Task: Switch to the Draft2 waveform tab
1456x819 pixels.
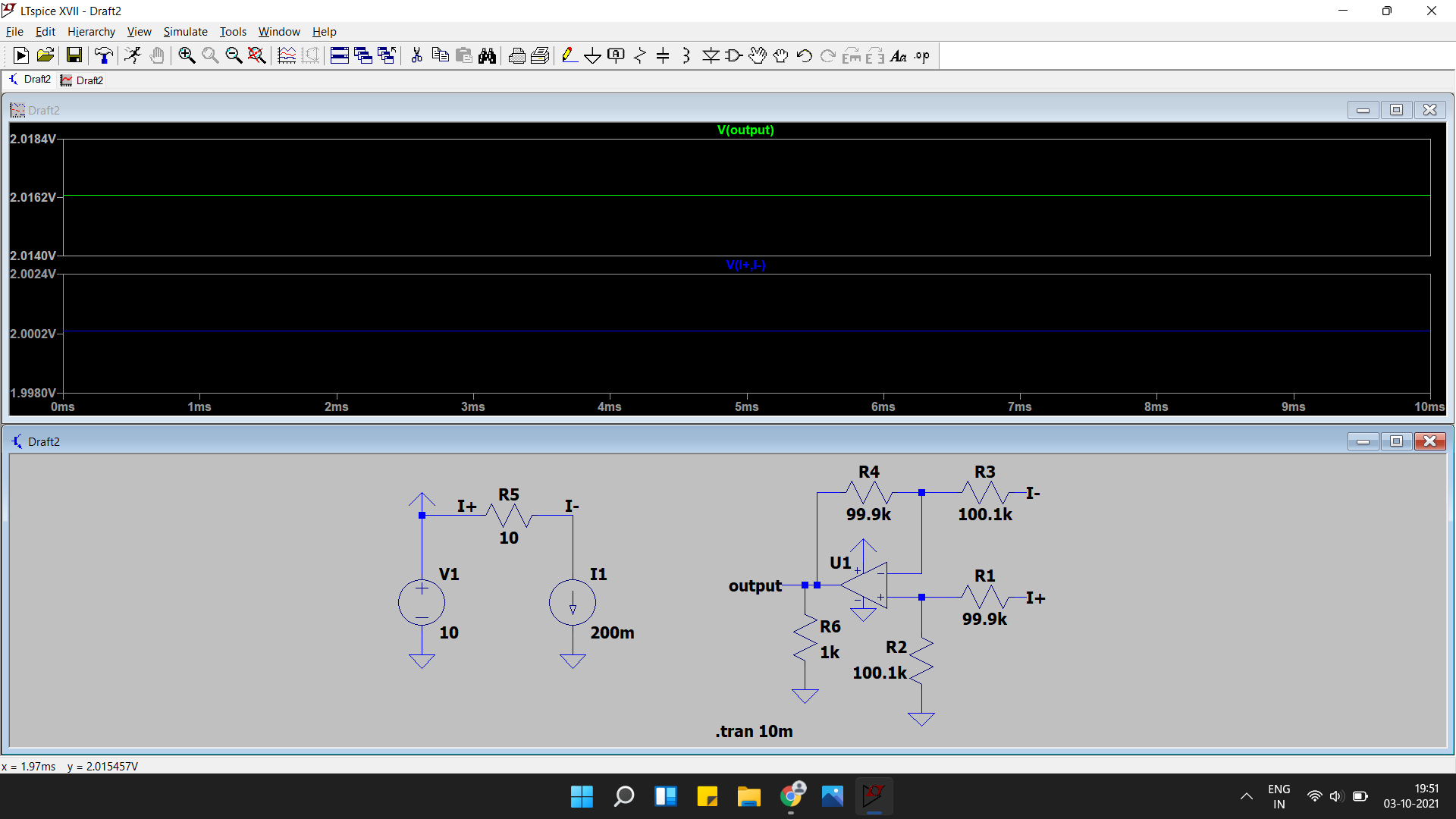Action: (82, 80)
